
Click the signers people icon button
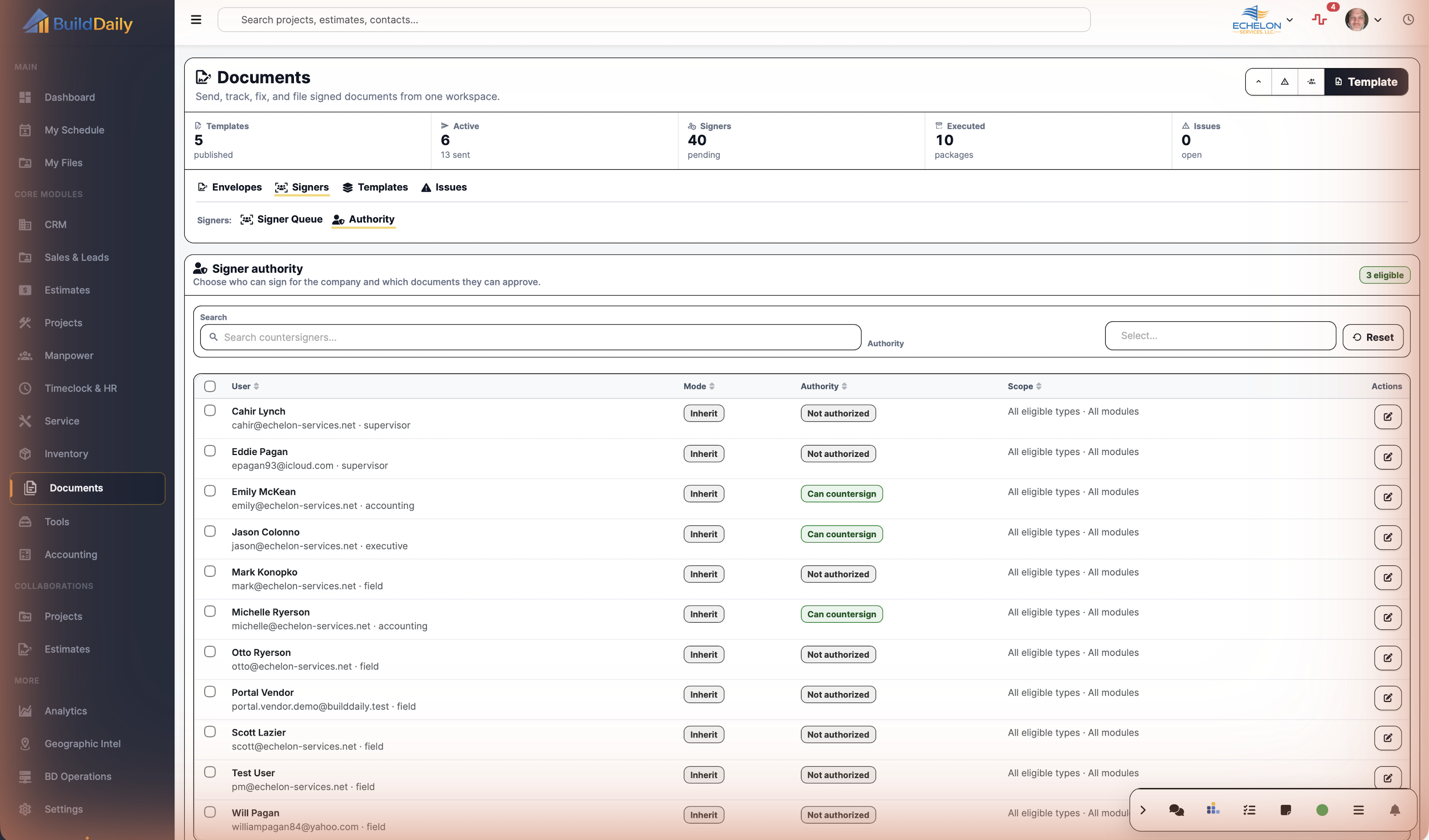pos(1311,82)
